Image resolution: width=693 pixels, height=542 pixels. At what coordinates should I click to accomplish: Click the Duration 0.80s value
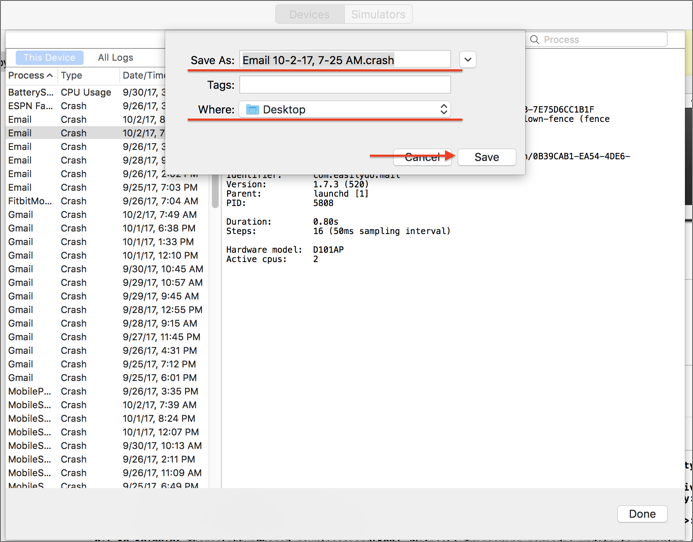(326, 221)
